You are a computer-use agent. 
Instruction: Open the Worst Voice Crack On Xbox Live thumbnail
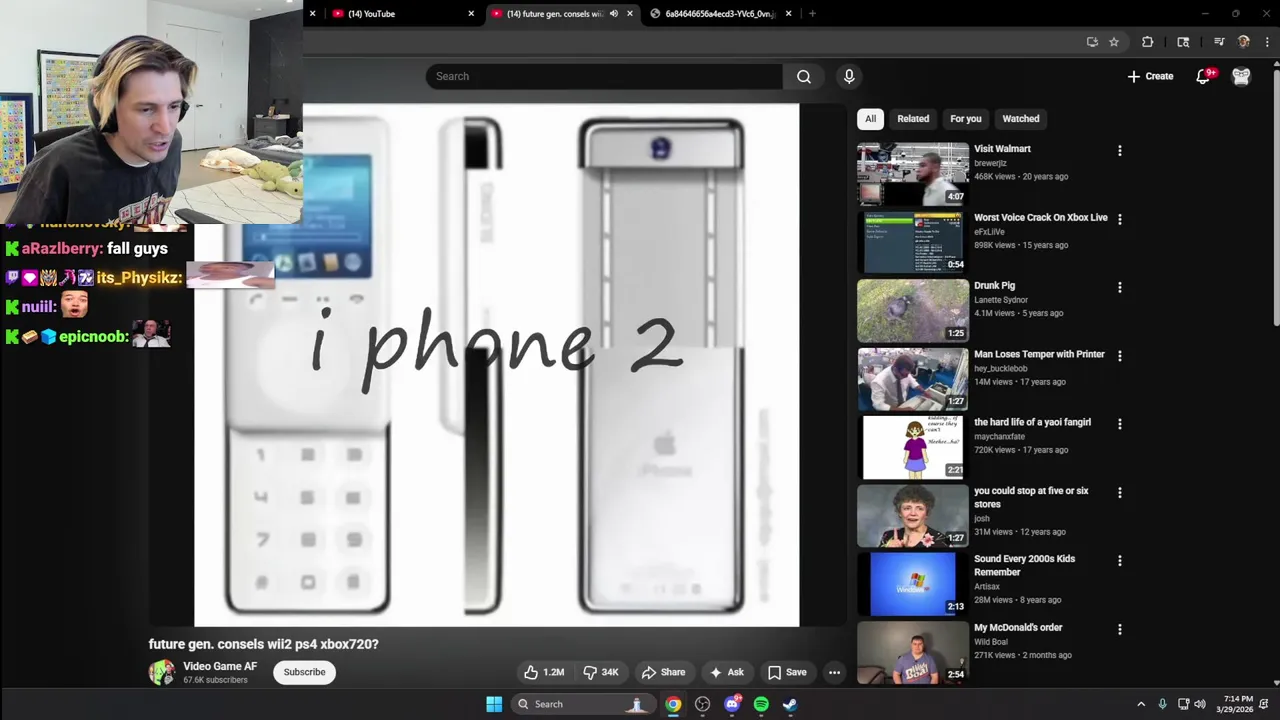913,242
